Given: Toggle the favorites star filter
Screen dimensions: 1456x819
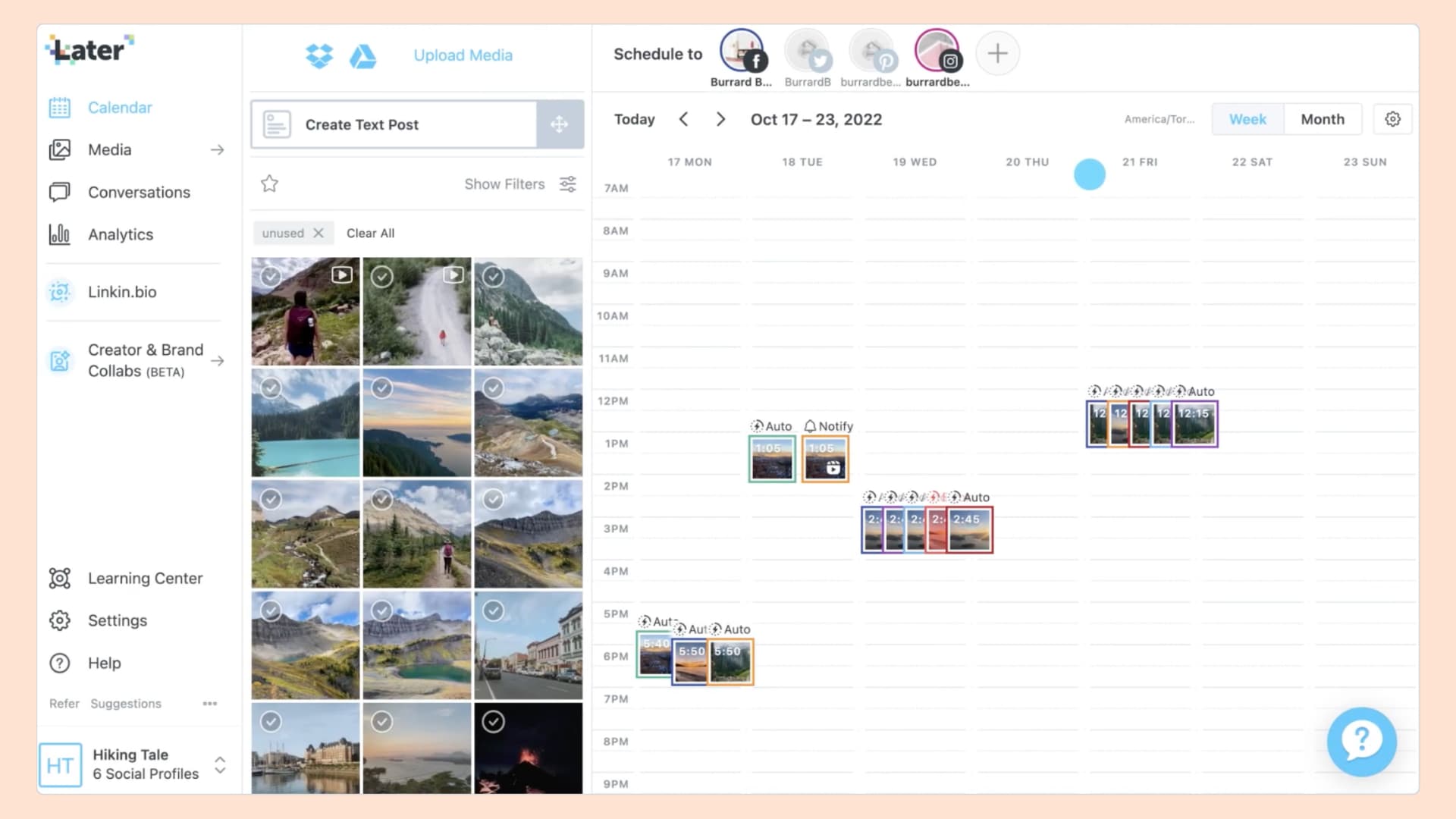Looking at the screenshot, I should pyautogui.click(x=269, y=184).
